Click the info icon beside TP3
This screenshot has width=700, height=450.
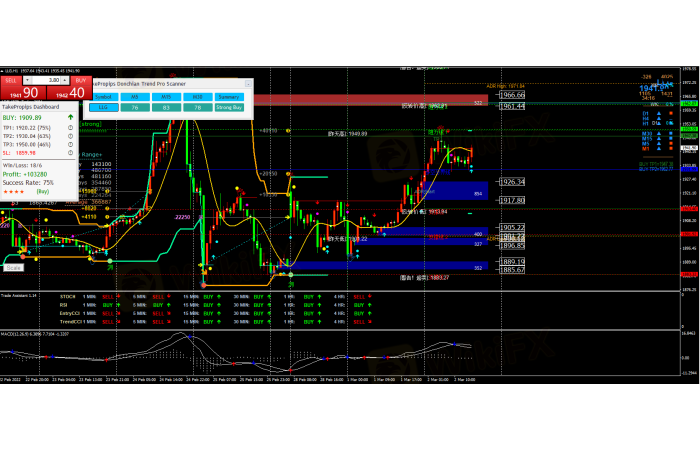click(x=71, y=143)
